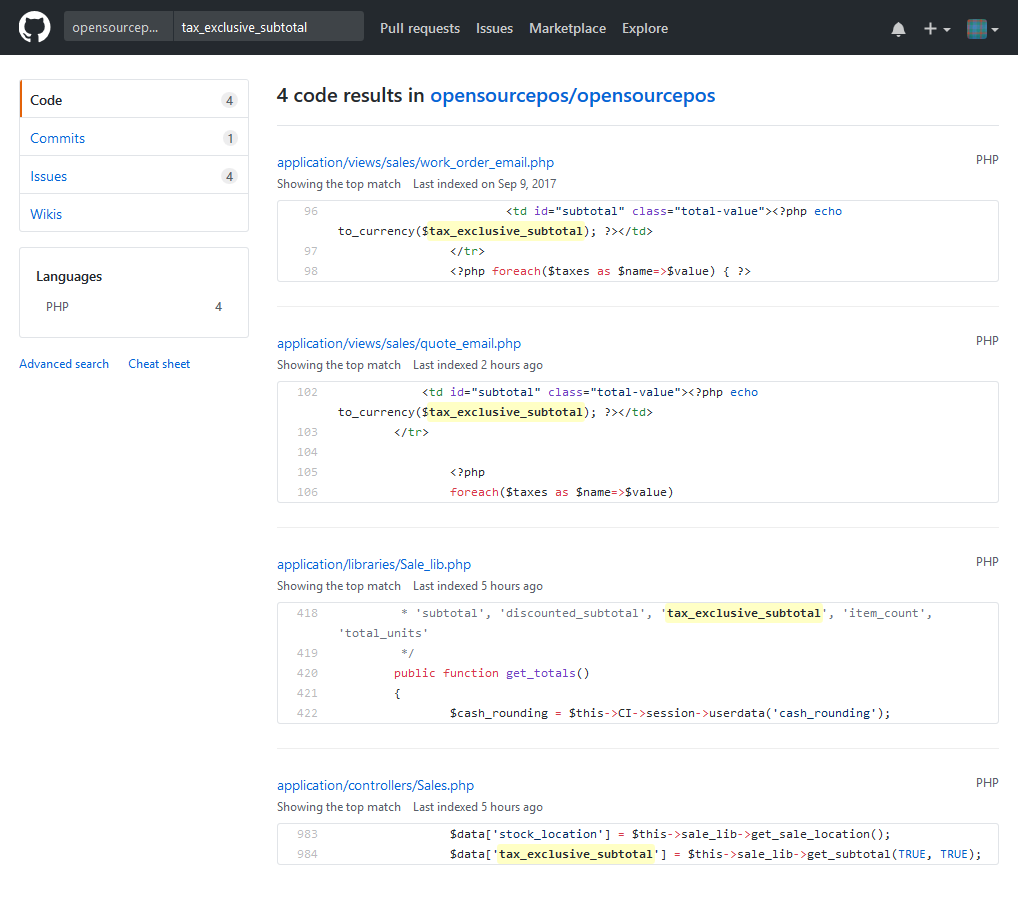Screen dimensions: 1018x898
Task: Filter results by PHP language
Action: pyautogui.click(x=57, y=306)
